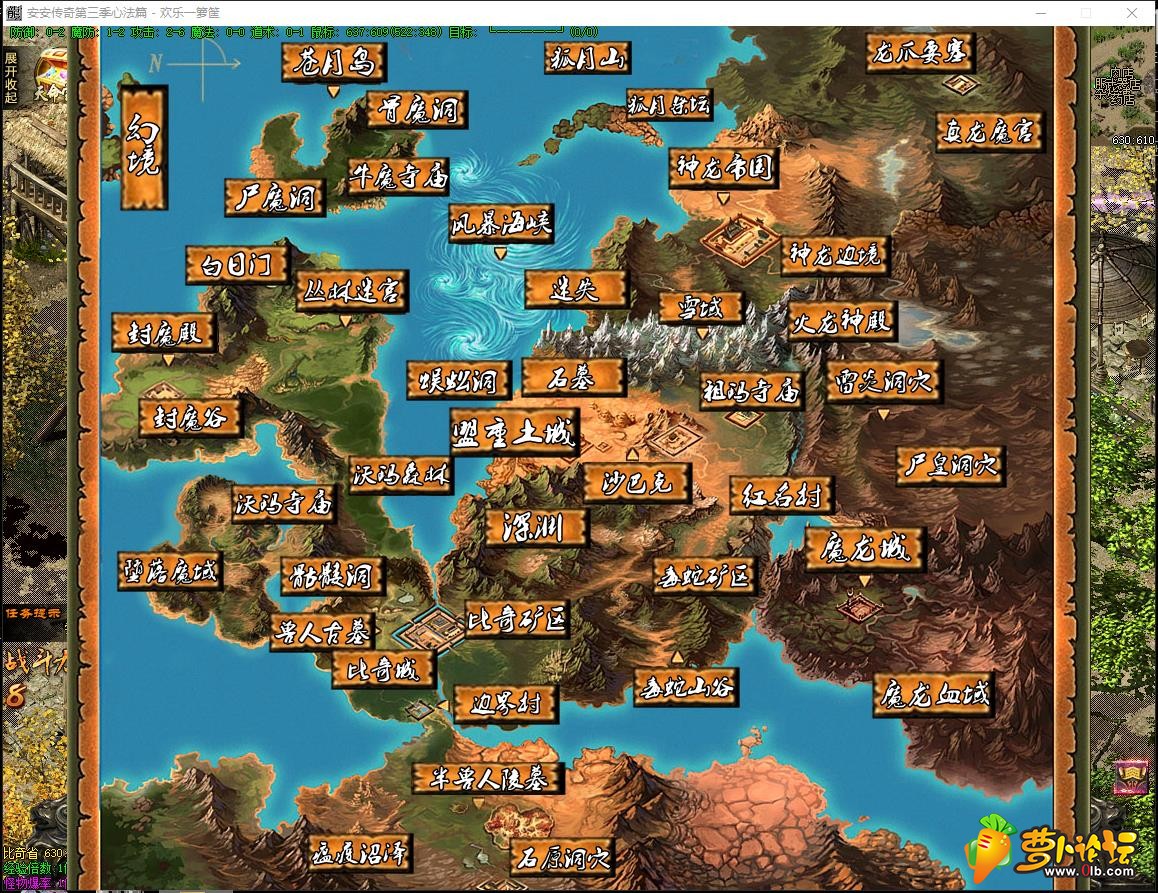Select the 魔龙城 fortress icon

point(859,606)
